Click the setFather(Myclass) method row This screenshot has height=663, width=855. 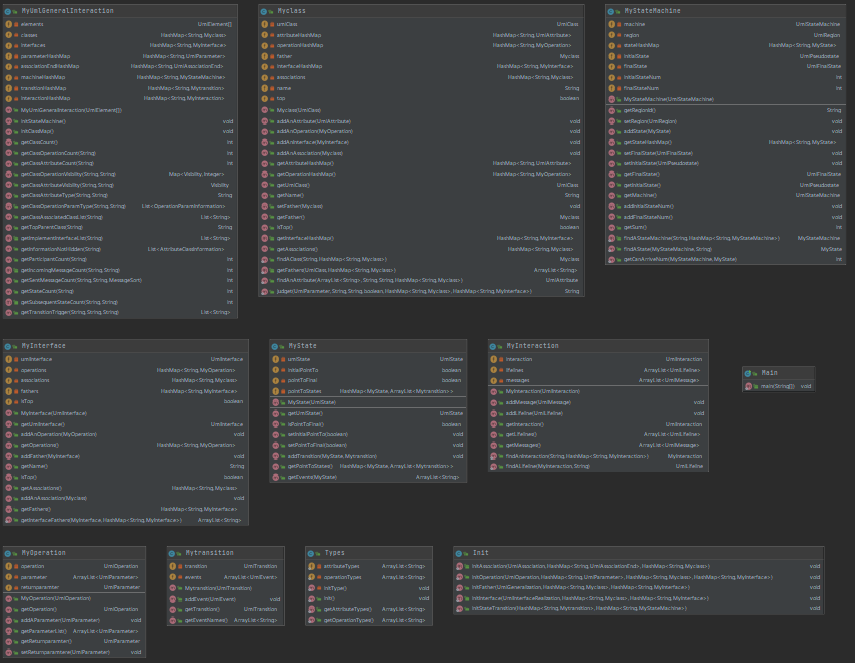tap(421, 206)
